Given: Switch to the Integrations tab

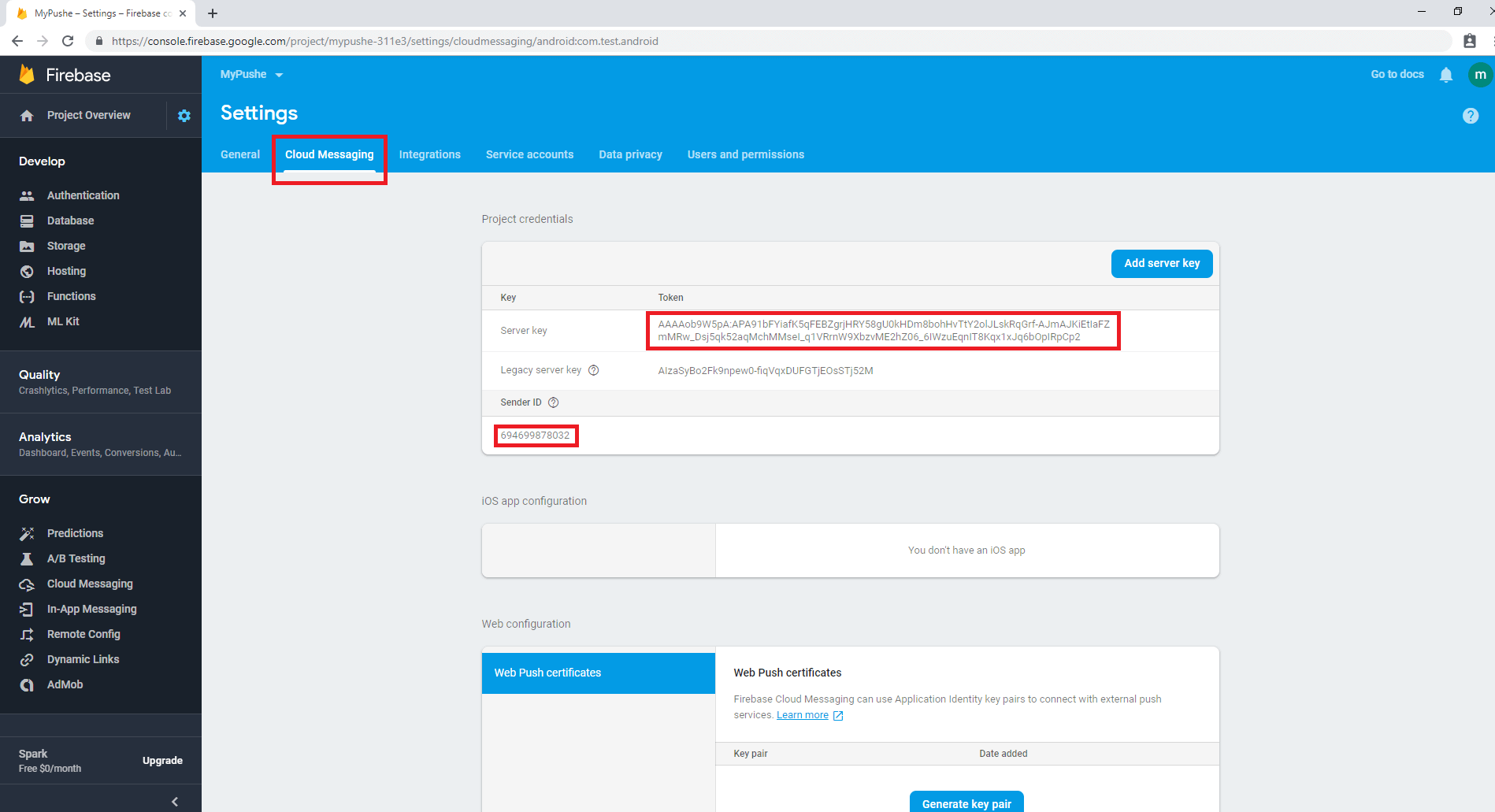Looking at the screenshot, I should point(429,154).
